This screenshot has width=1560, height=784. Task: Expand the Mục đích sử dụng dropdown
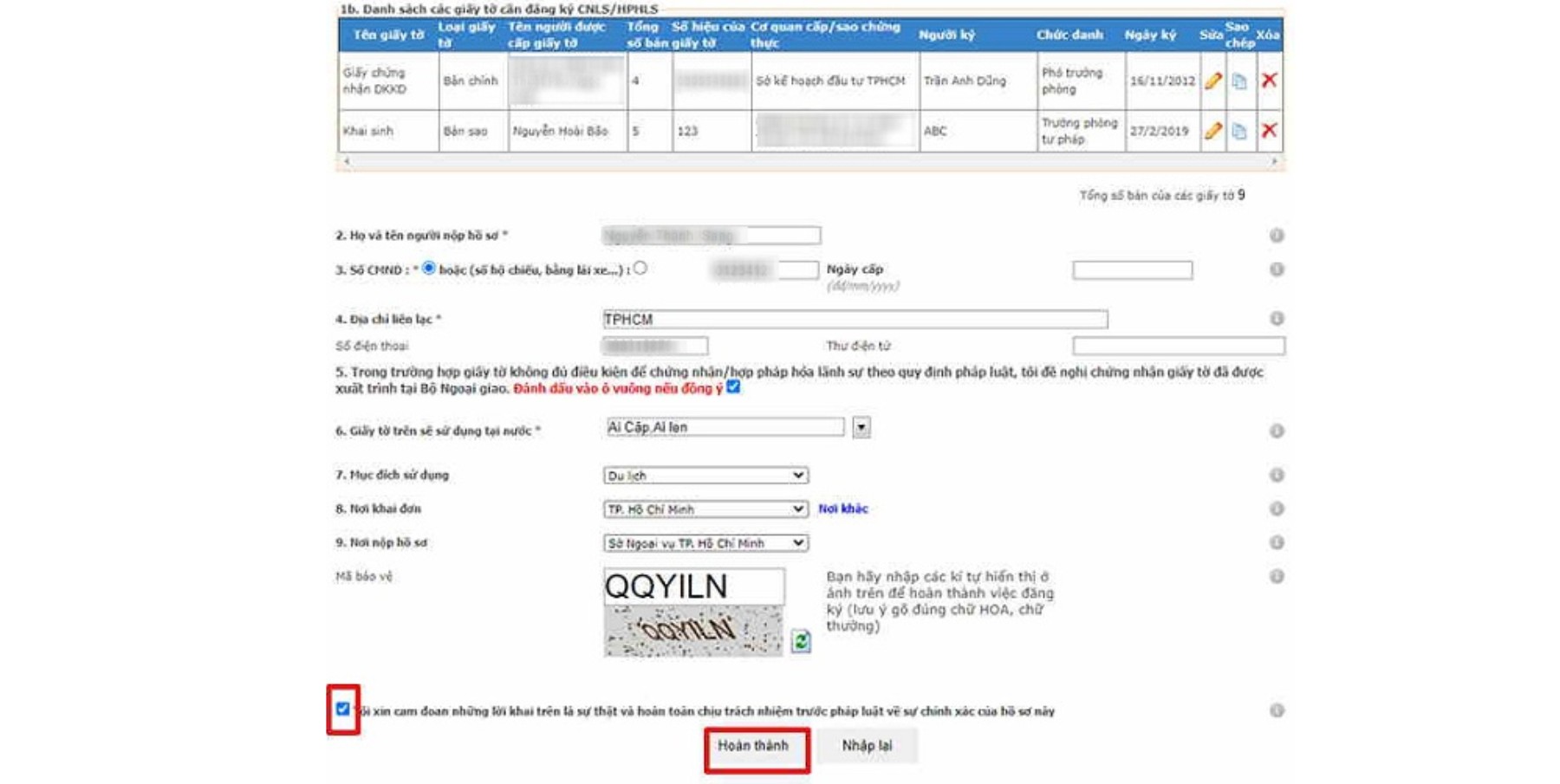point(705,476)
